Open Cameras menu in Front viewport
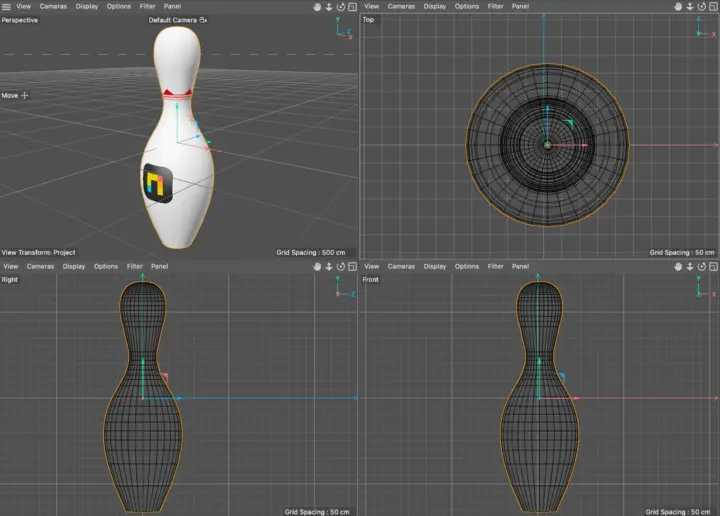Viewport: 720px width, 516px height. point(401,266)
